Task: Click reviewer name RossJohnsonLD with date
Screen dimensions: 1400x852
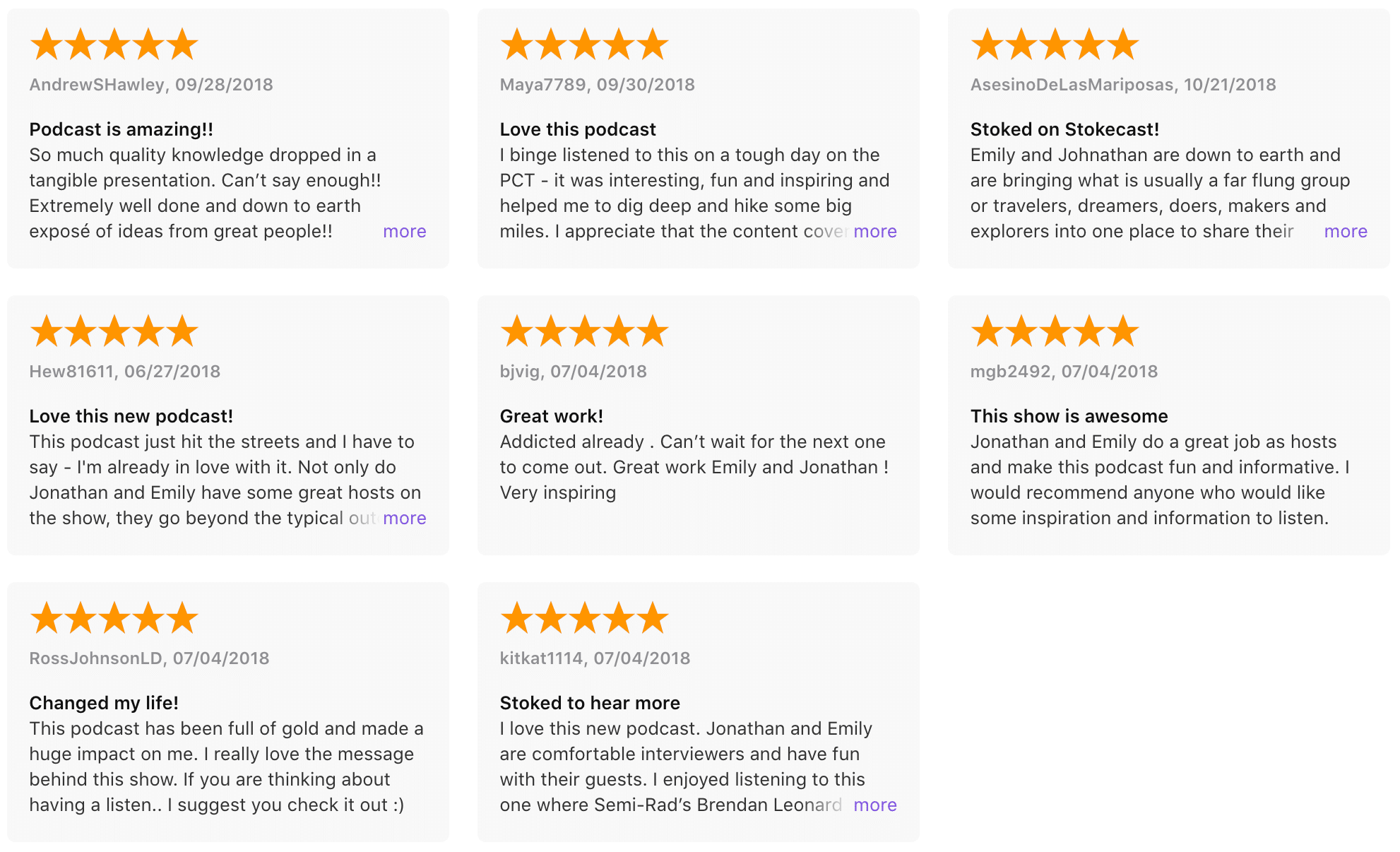Action: click(149, 658)
